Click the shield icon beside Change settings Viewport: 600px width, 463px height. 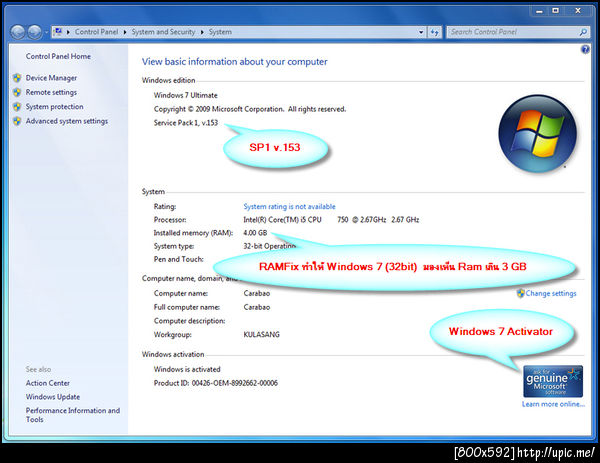520,293
